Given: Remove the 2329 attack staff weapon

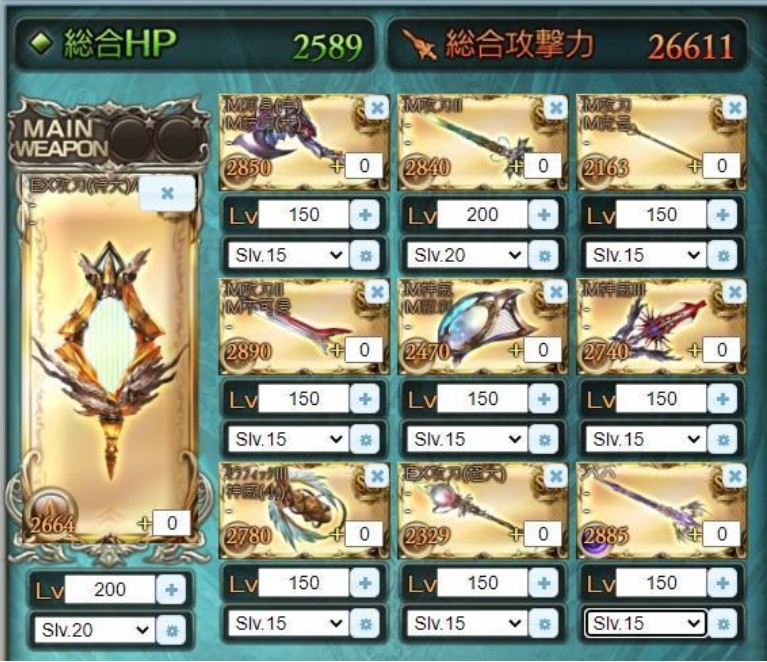Looking at the screenshot, I should [556, 476].
